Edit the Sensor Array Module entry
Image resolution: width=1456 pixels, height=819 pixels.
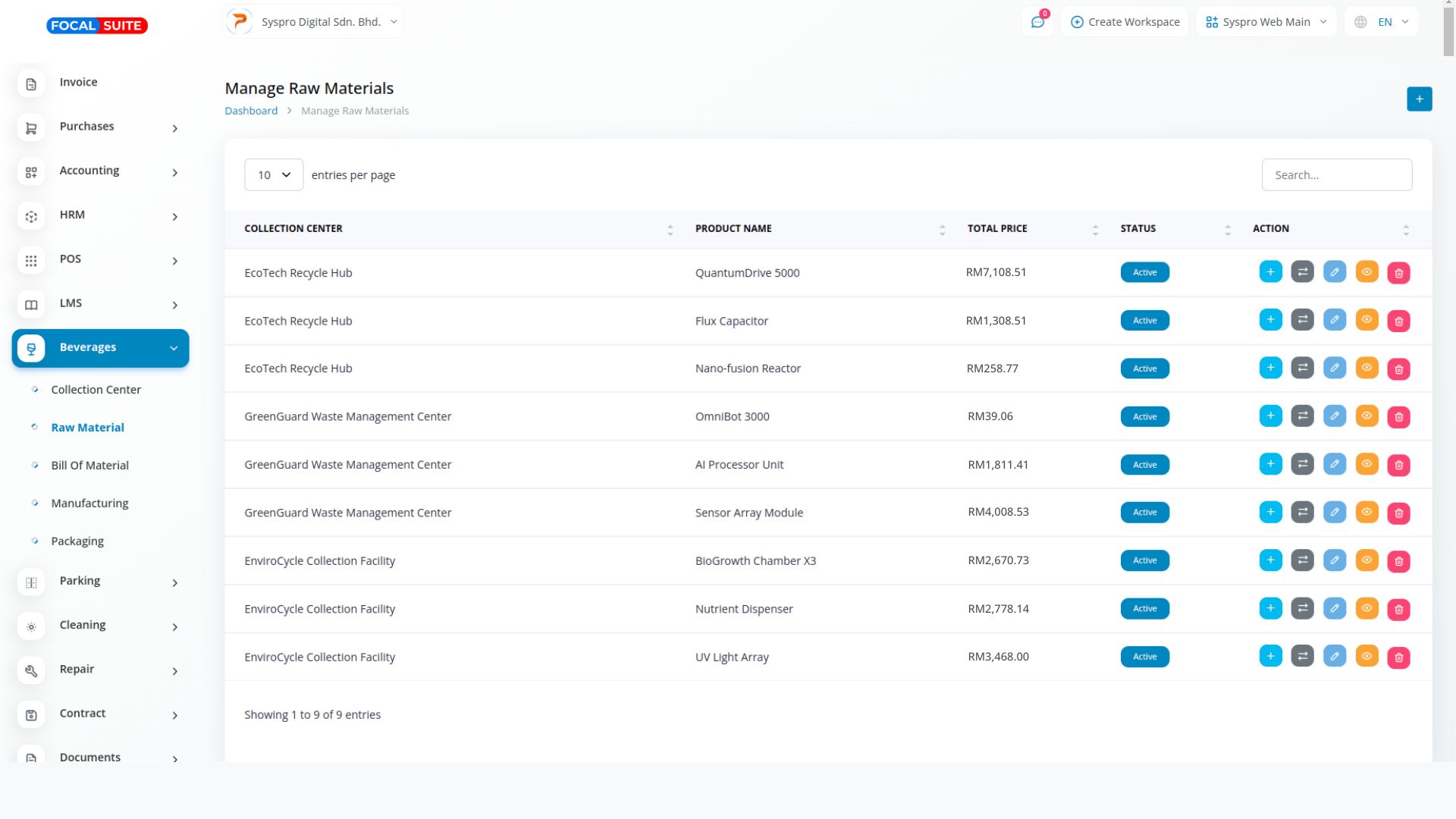click(1334, 513)
